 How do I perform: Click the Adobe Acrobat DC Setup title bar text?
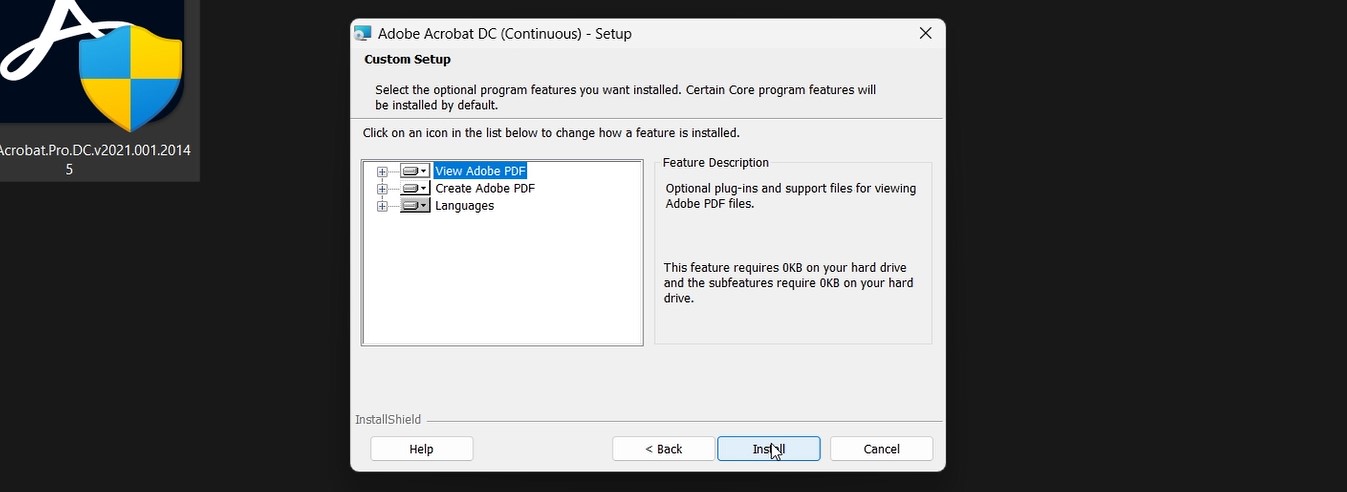click(504, 34)
